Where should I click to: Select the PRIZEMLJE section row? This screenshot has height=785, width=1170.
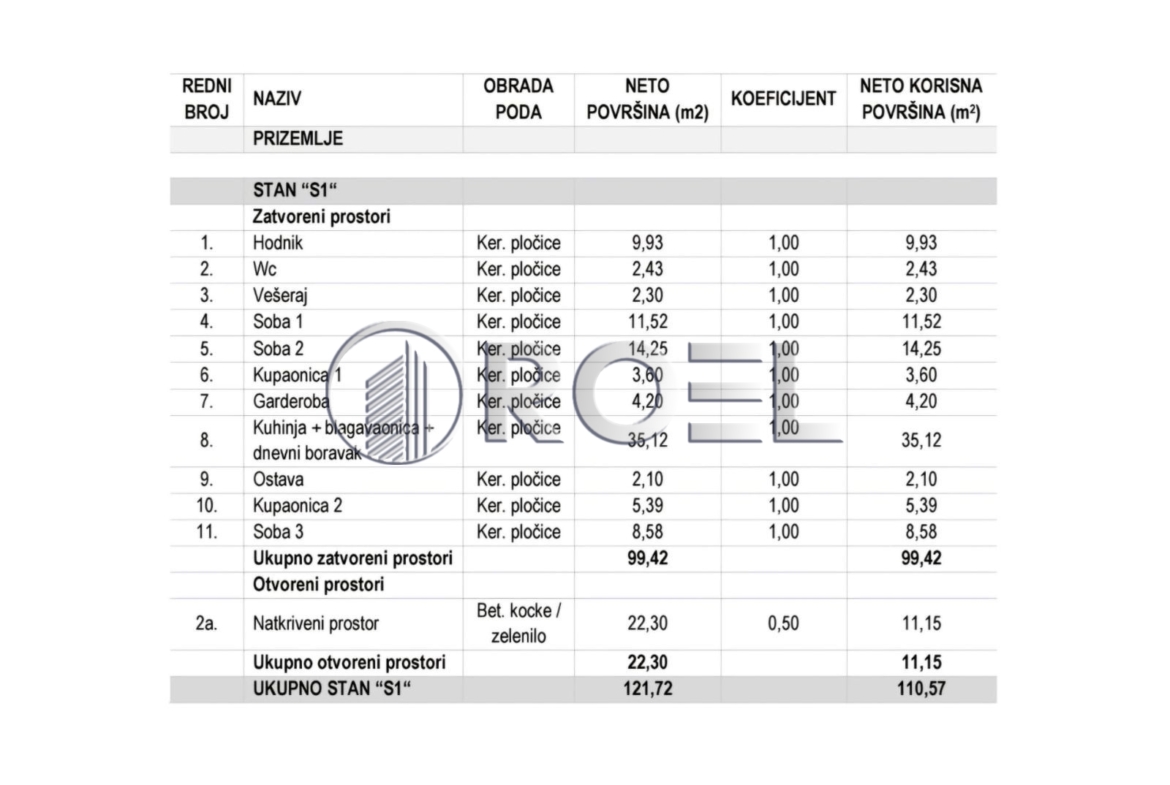583,139
